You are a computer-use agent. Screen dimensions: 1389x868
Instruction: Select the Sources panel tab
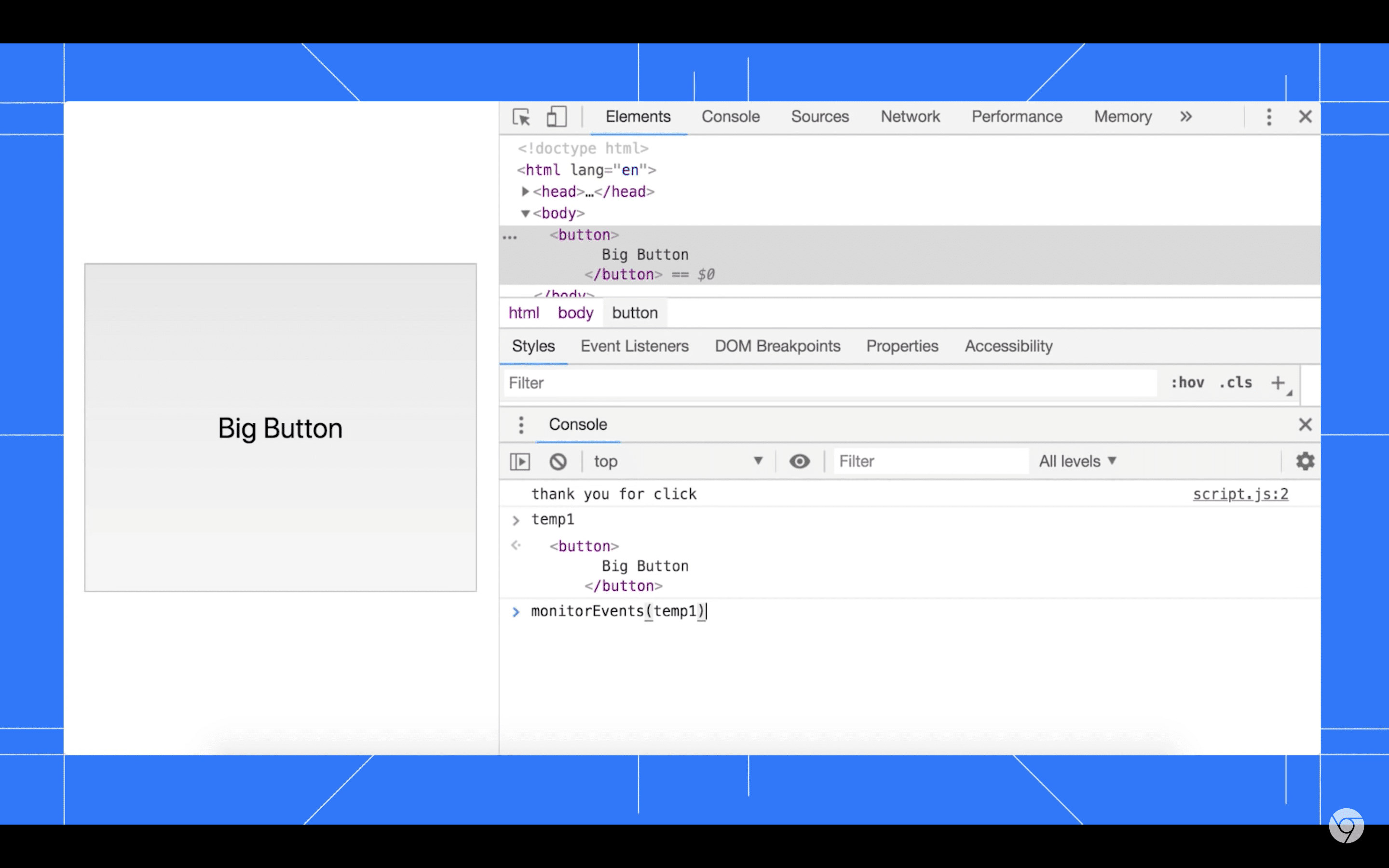pos(820,116)
